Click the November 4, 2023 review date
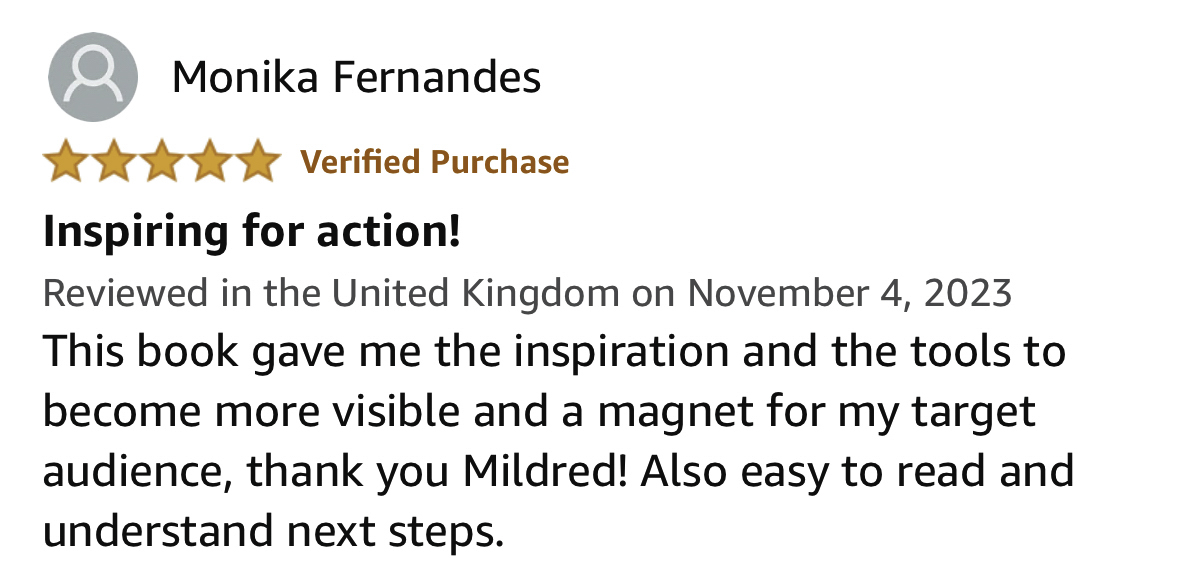Image resolution: width=1179 pixels, height=566 pixels. (849, 293)
